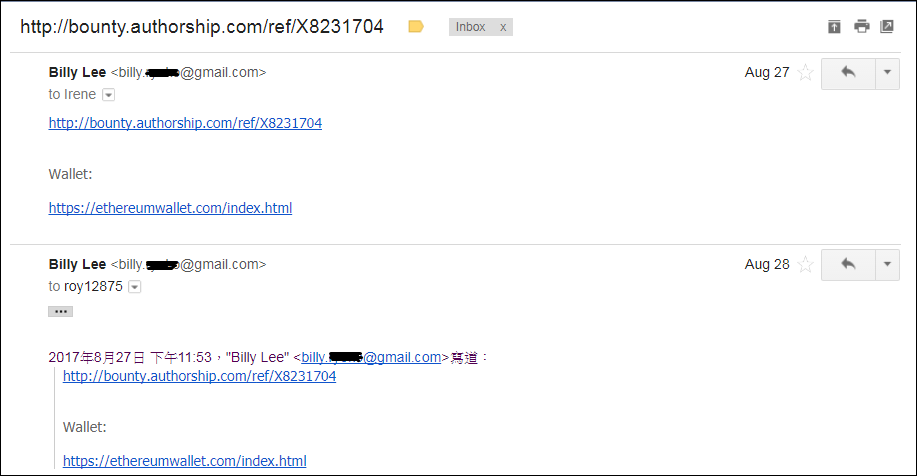Click the Inbox label tag

[471, 27]
